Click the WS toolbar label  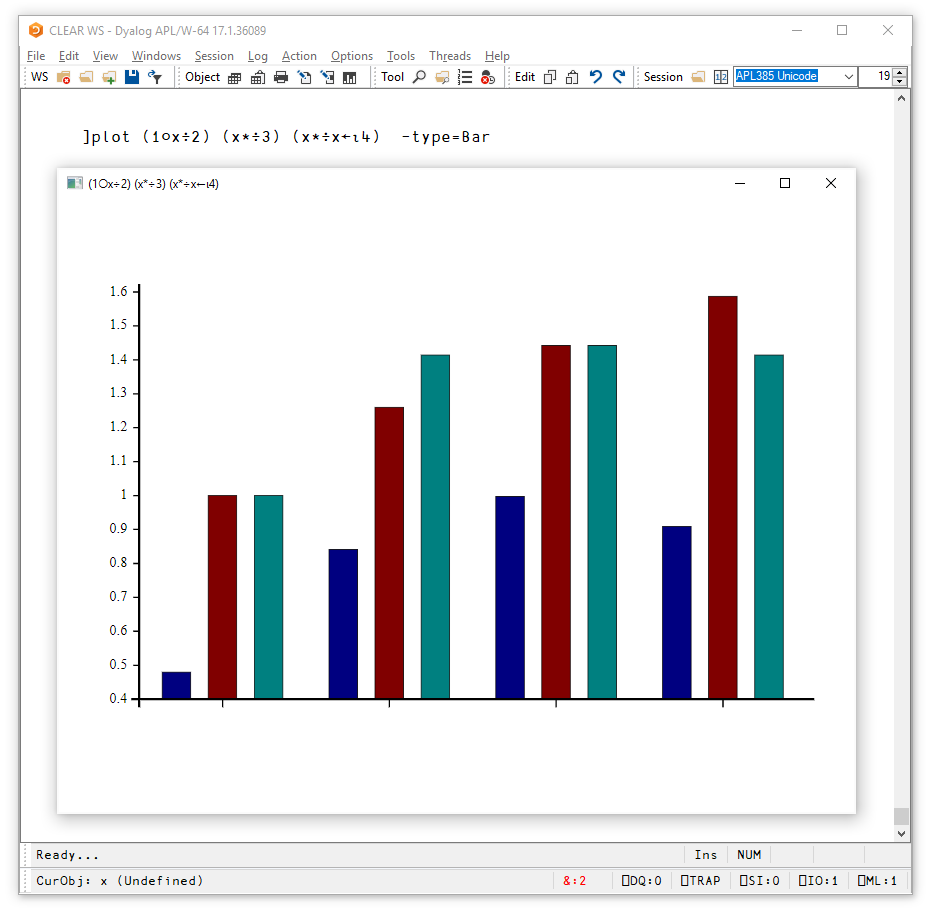click(39, 77)
